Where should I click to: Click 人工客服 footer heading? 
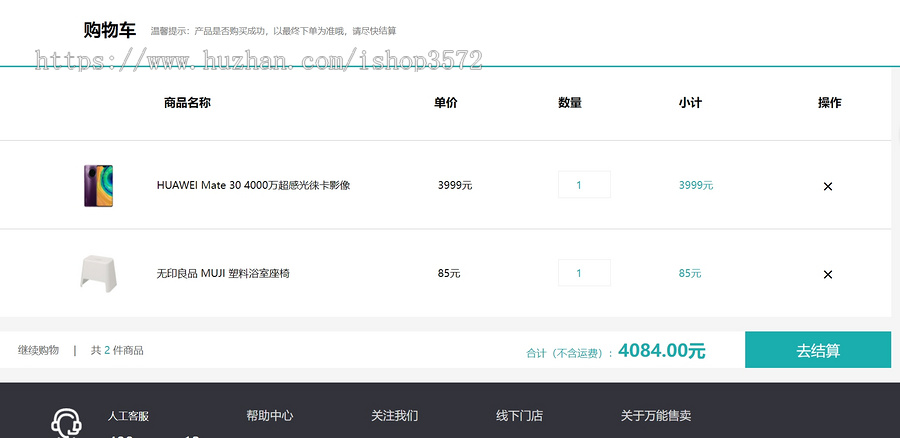pyautogui.click(x=128, y=416)
